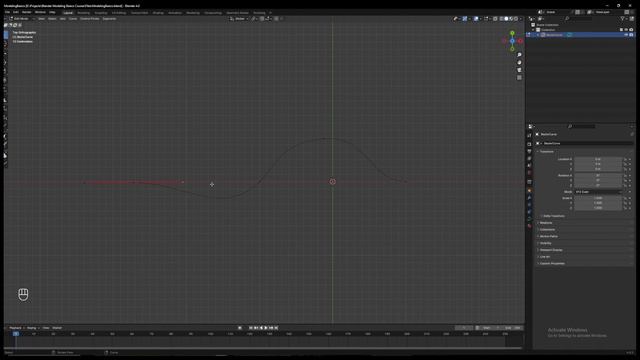Image resolution: width=640 pixels, height=360 pixels.
Task: Switch to material preview shading
Action: tap(511, 19)
